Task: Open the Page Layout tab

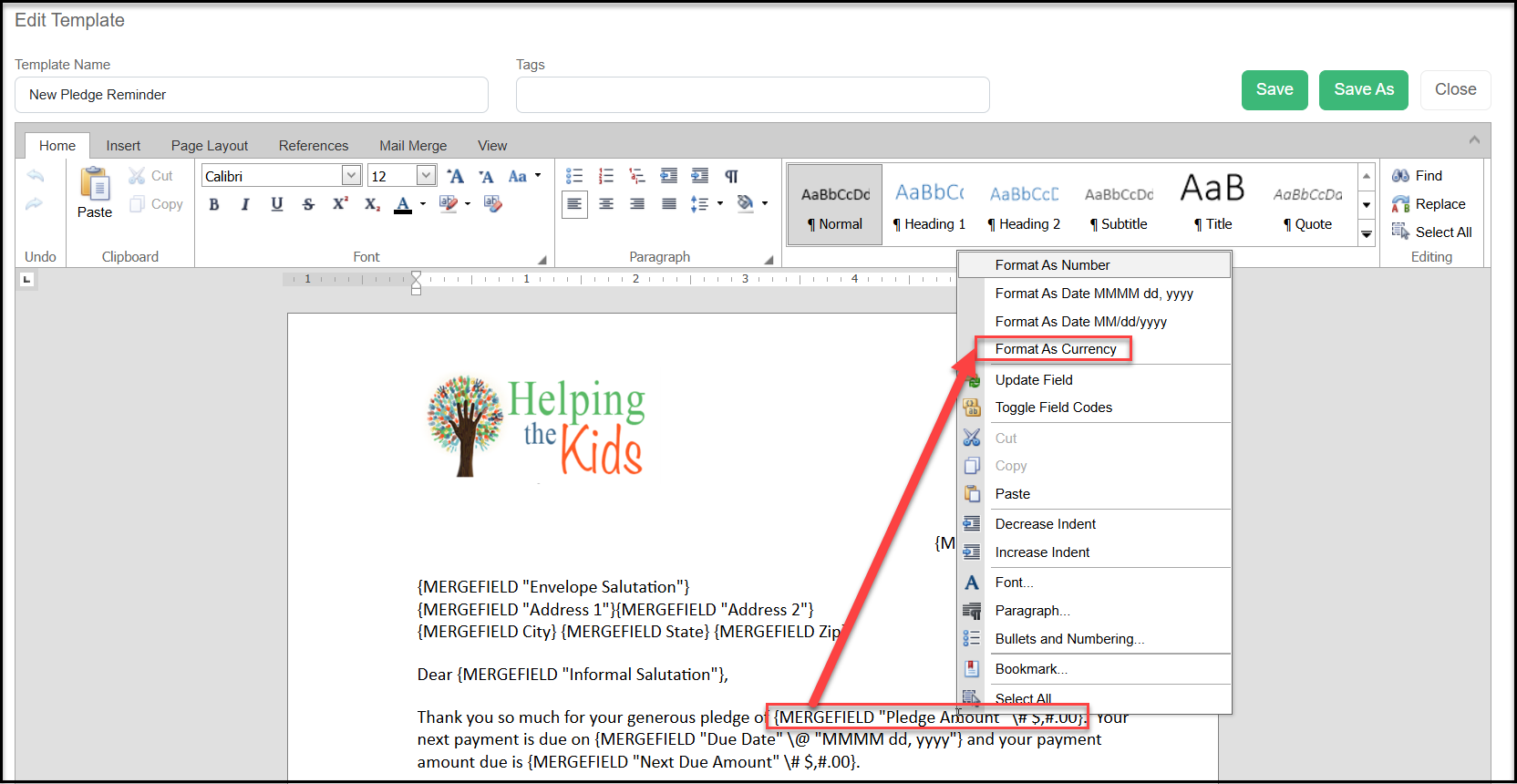Action: (x=210, y=146)
